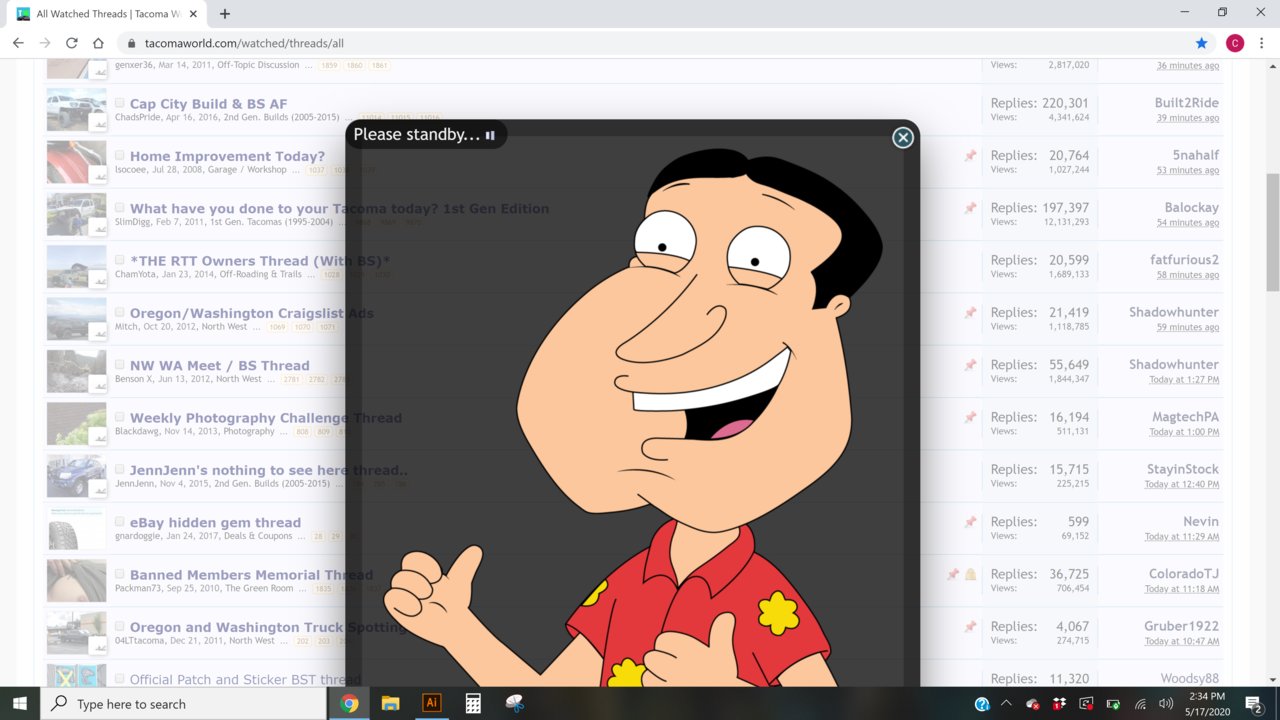Tick checkbox for Cap City Build & BS AF
Image resolution: width=1280 pixels, height=720 pixels.
(x=120, y=103)
